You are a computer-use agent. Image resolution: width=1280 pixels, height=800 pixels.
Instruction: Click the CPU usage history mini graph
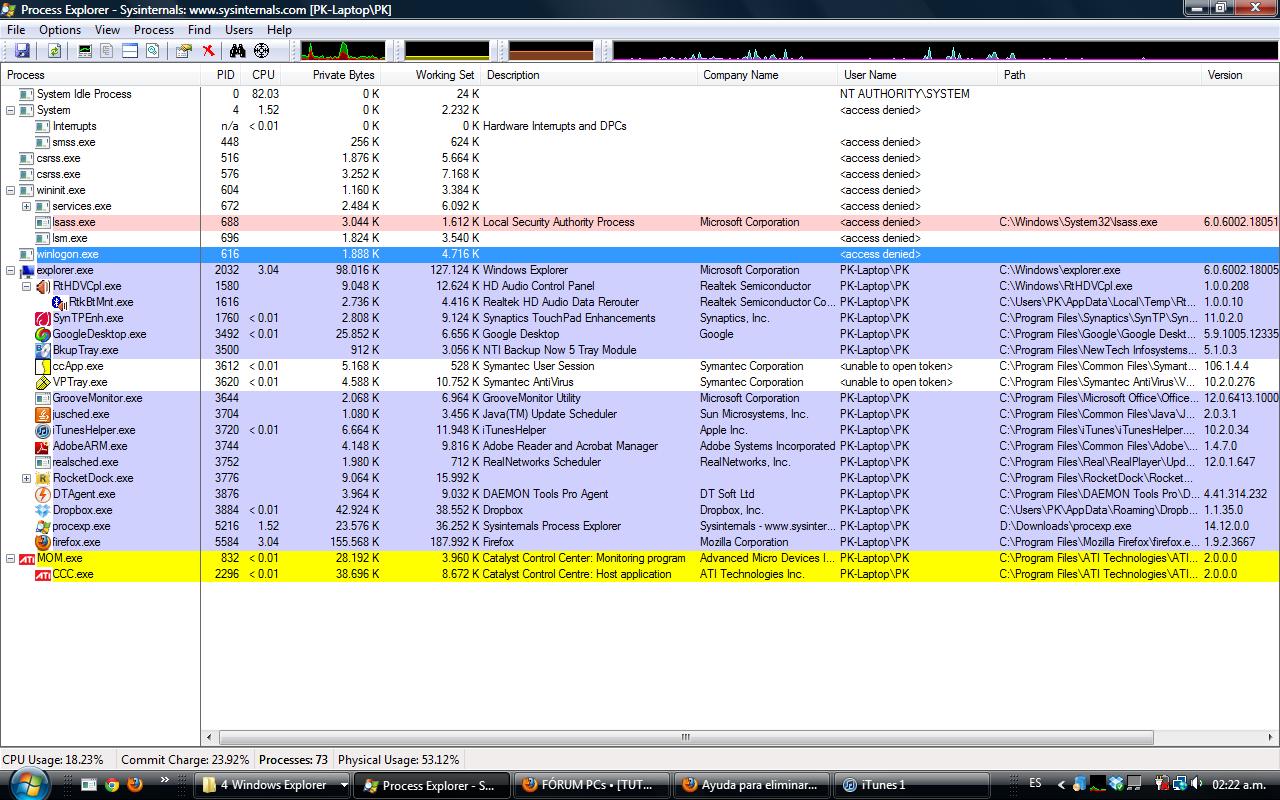point(342,51)
